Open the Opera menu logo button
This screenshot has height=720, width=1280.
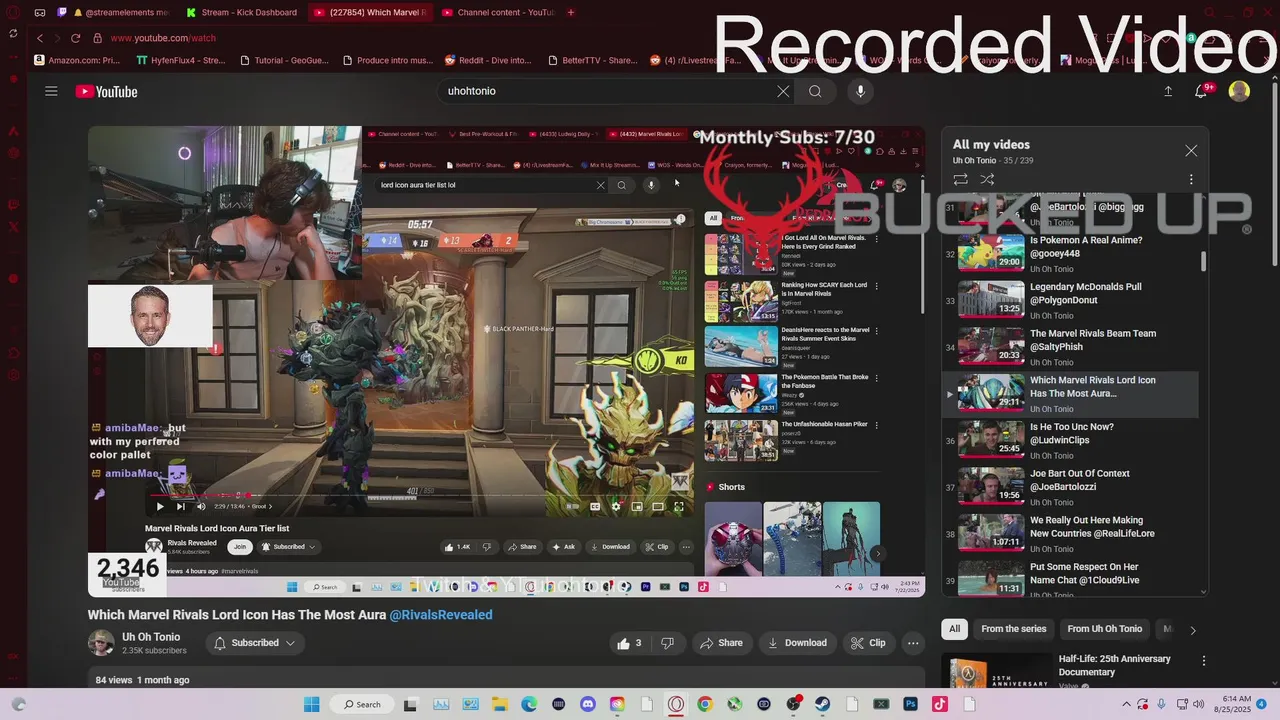click(13, 12)
